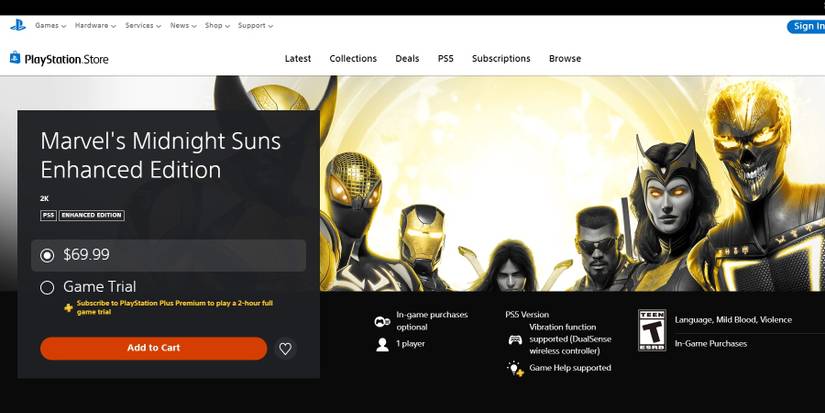The height and width of the screenshot is (413, 825).
Task: Open the Subscriptions store tab
Action: [x=501, y=58]
